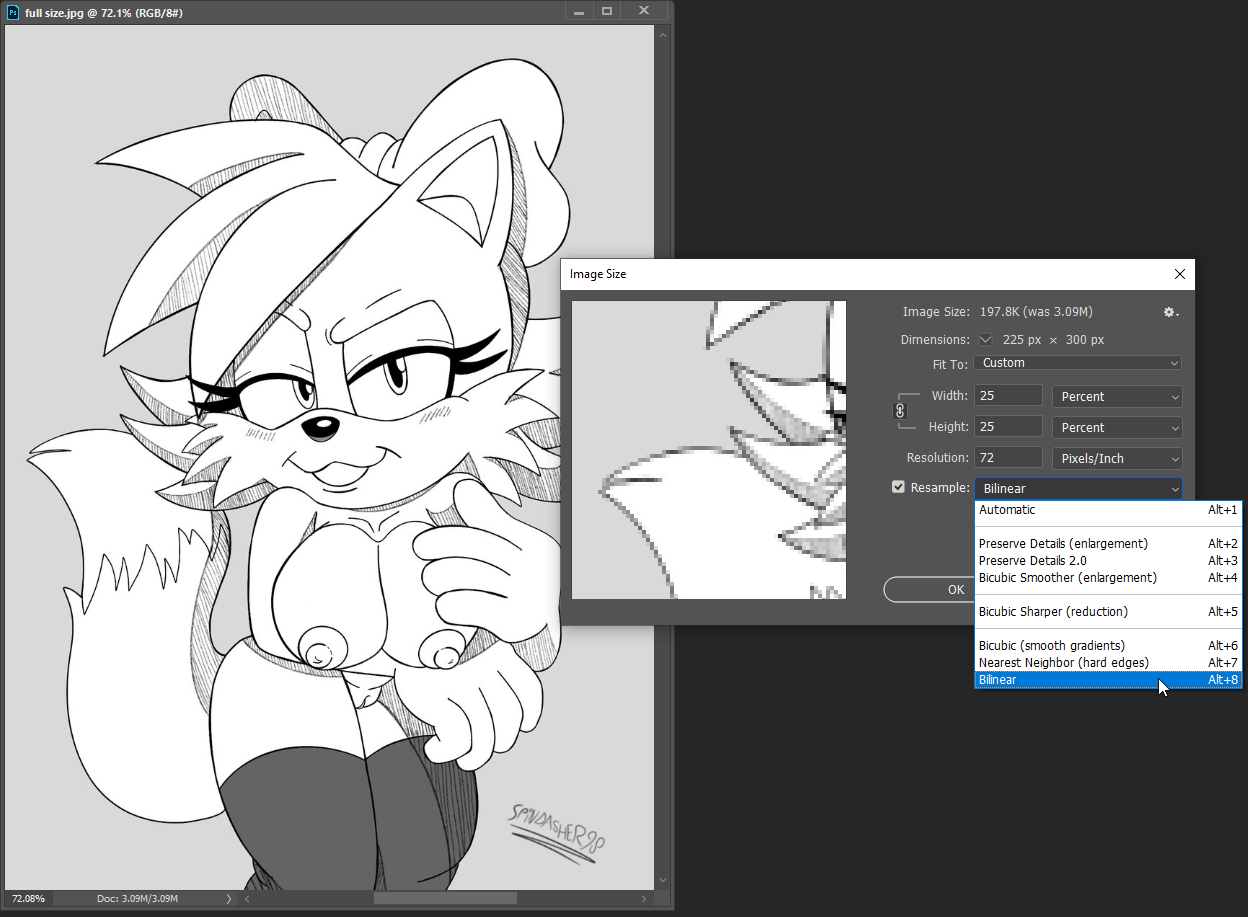
Task: Open the Fit To dropdown showing Custom
Action: (1077, 362)
